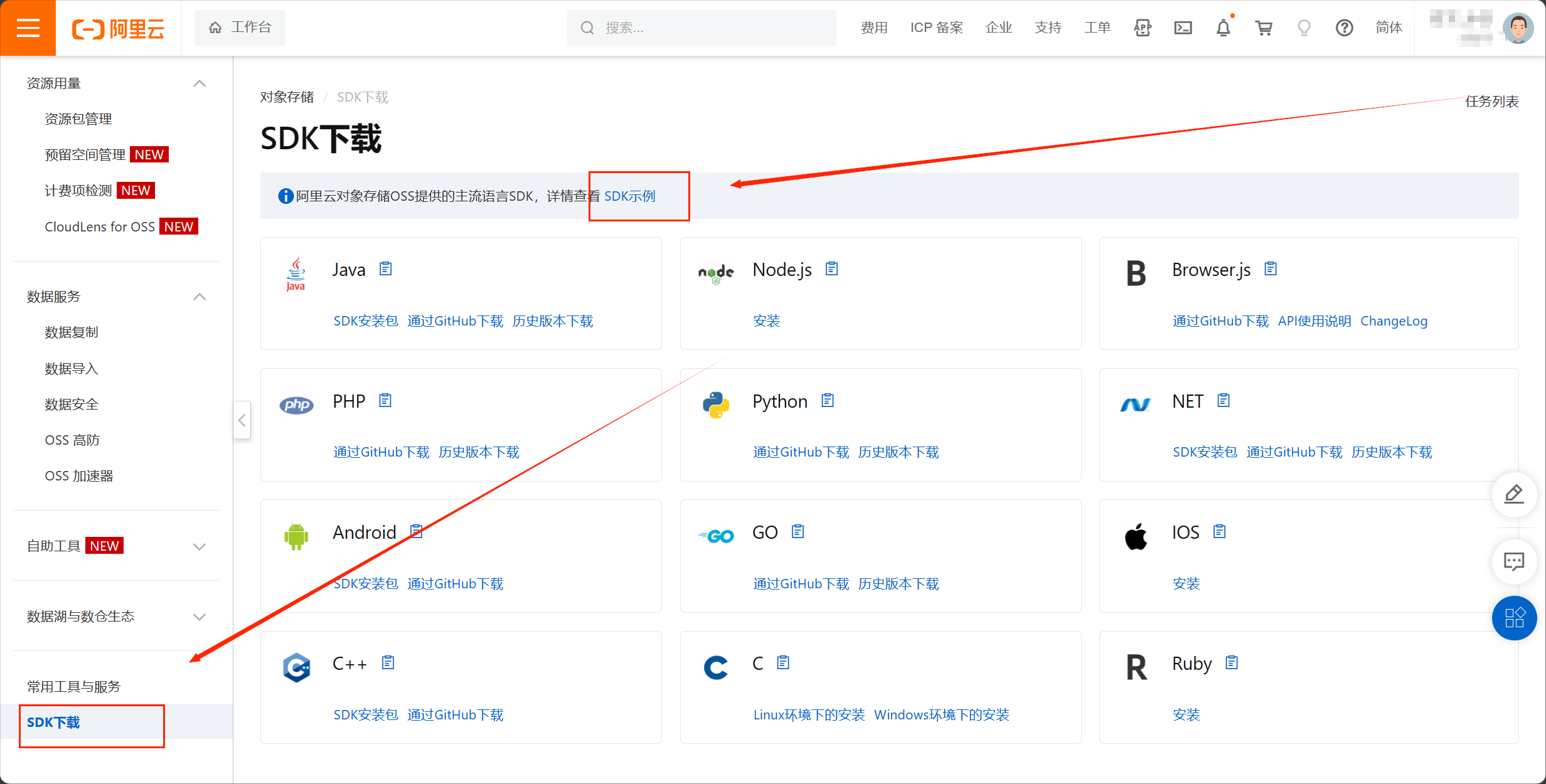Open the C++ documentation icon

click(388, 662)
